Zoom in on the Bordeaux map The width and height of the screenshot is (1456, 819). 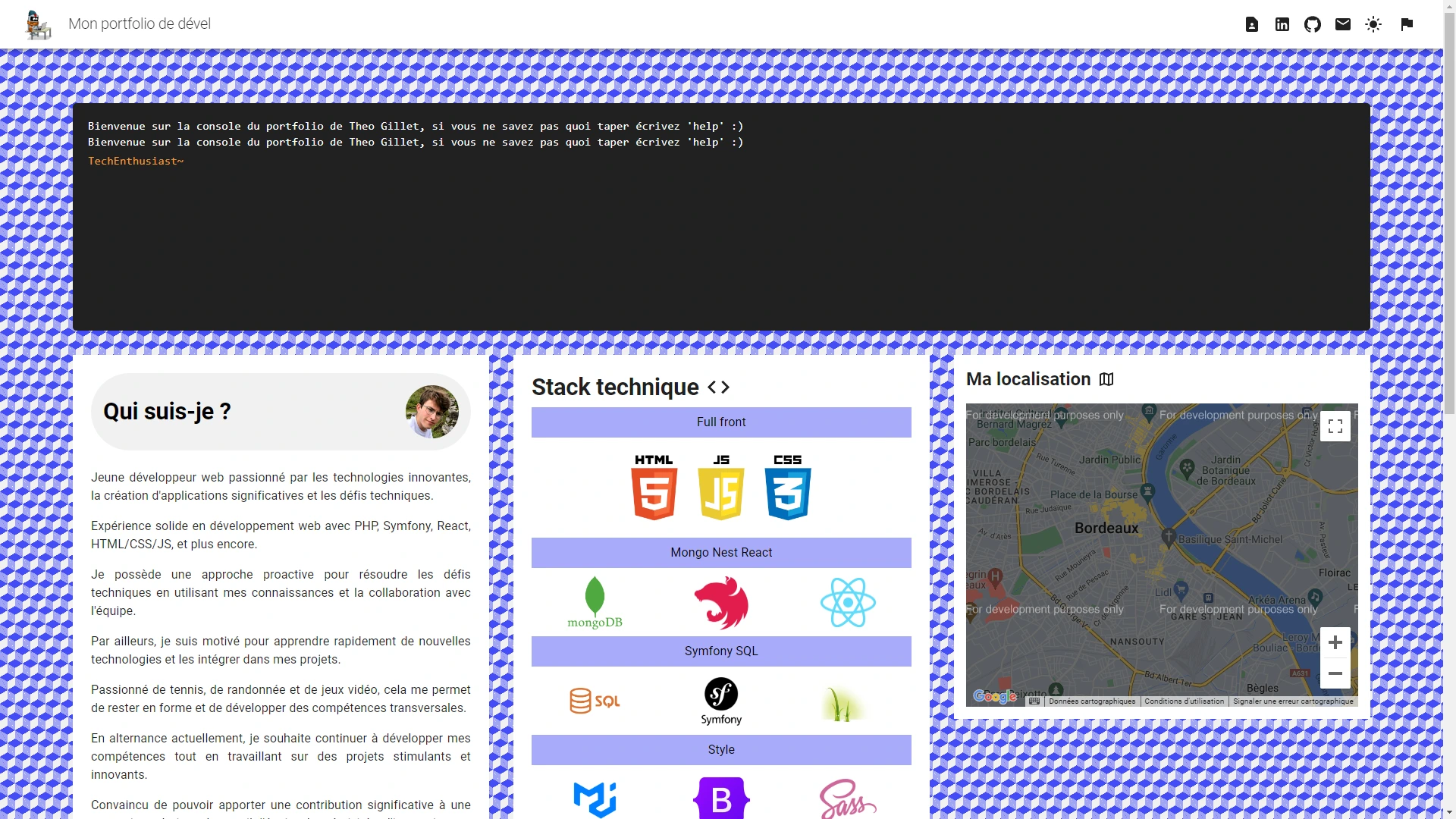1335,642
